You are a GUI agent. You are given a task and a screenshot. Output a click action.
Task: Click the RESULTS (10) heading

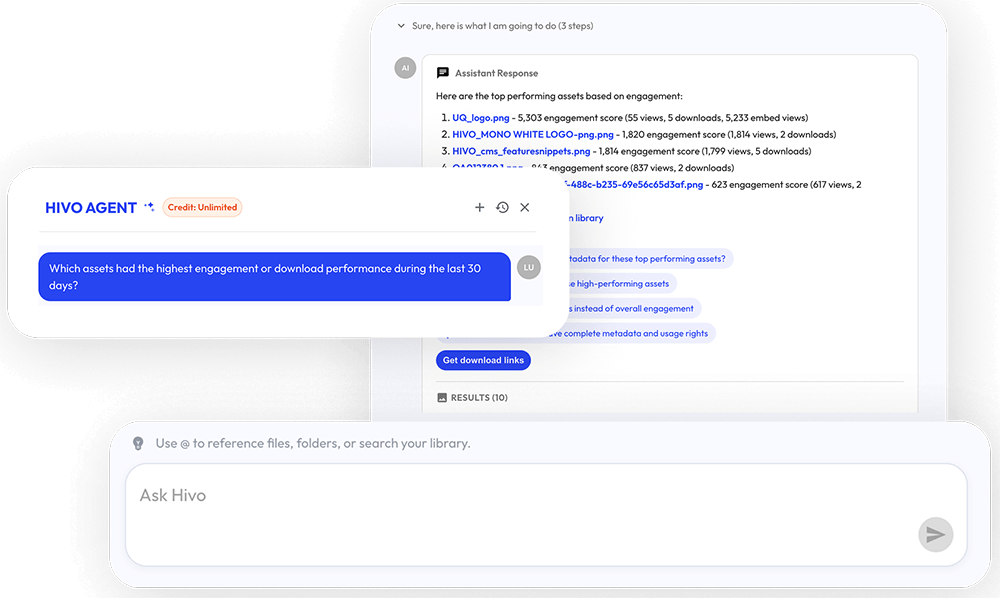(x=479, y=398)
